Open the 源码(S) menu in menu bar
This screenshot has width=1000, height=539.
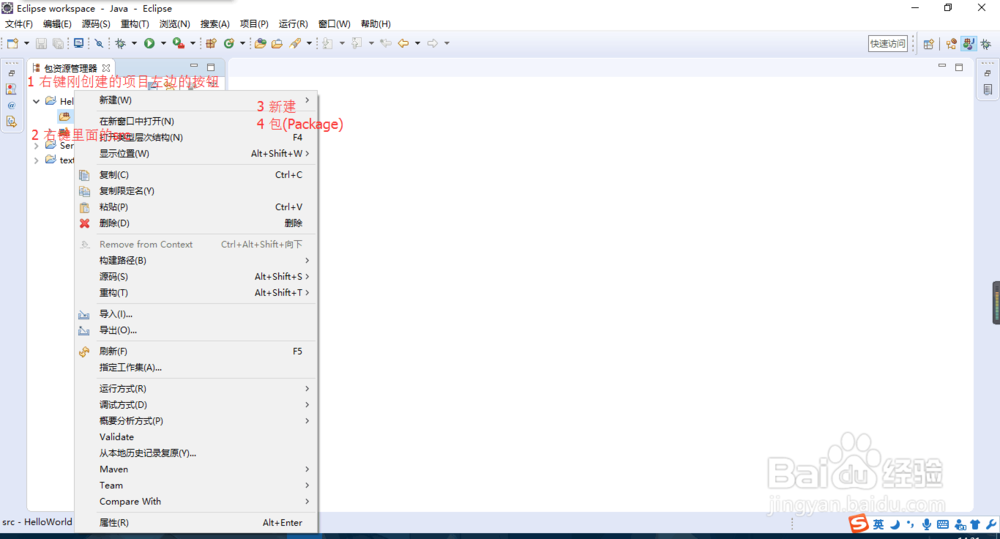[x=96, y=24]
